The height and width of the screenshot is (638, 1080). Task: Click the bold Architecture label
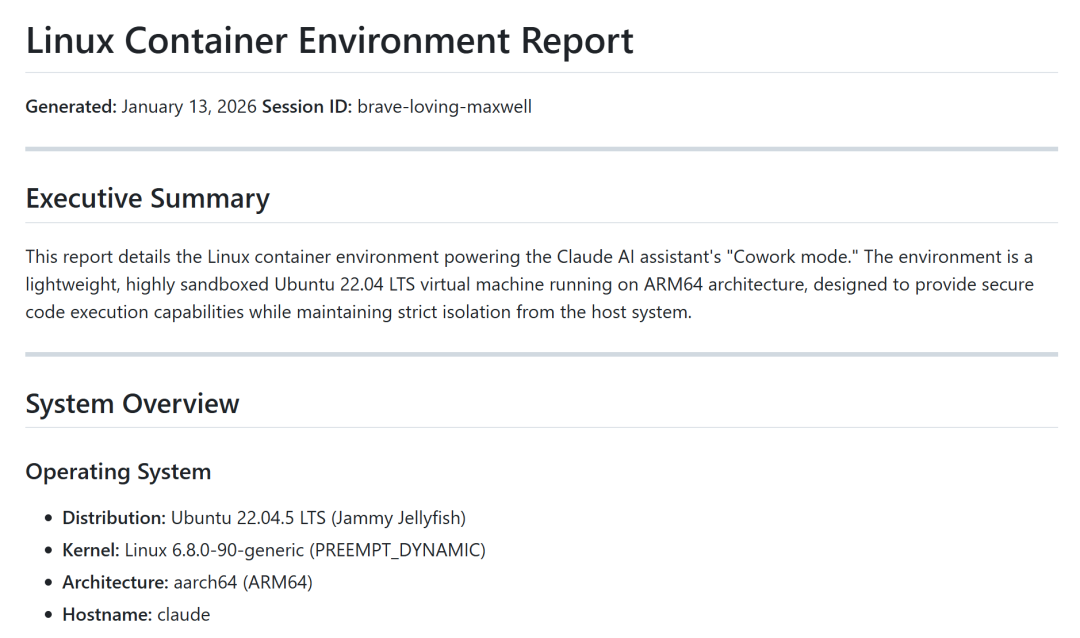pos(115,582)
